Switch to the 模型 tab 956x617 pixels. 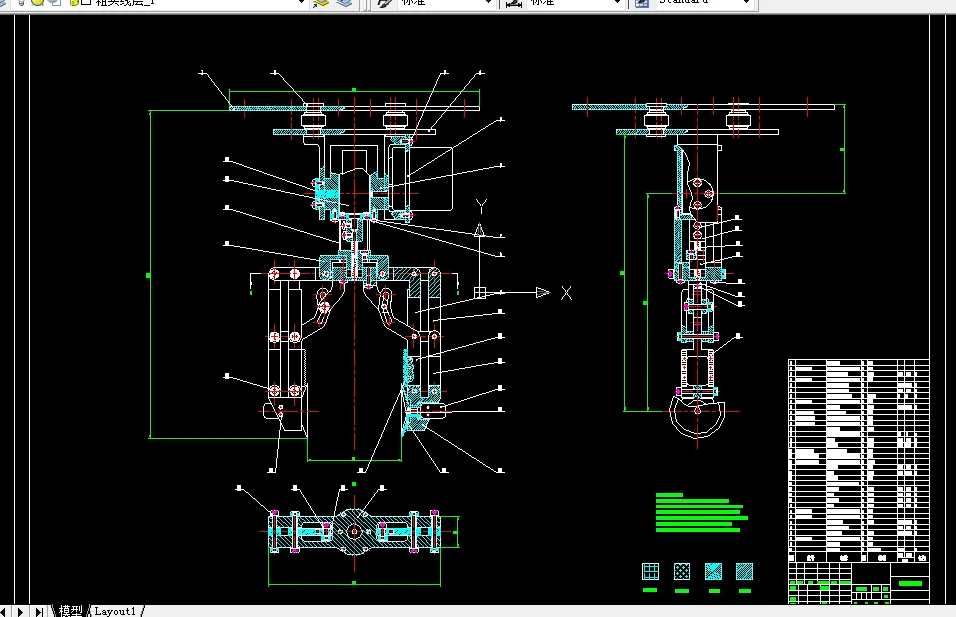point(70,611)
